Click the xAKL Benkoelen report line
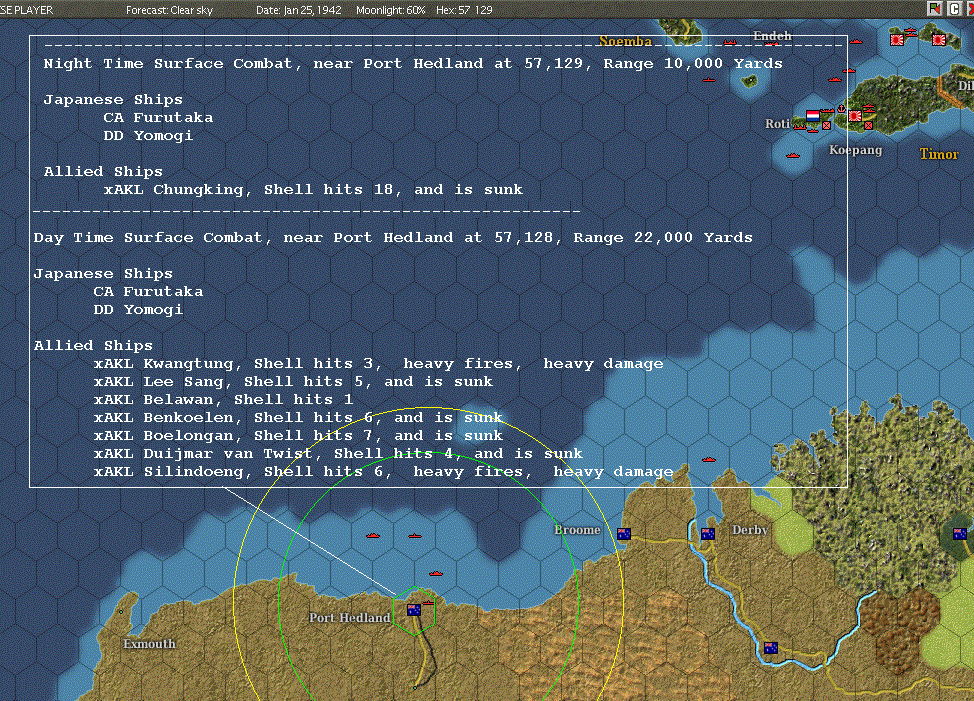Viewport: 974px width, 701px height. (298, 417)
